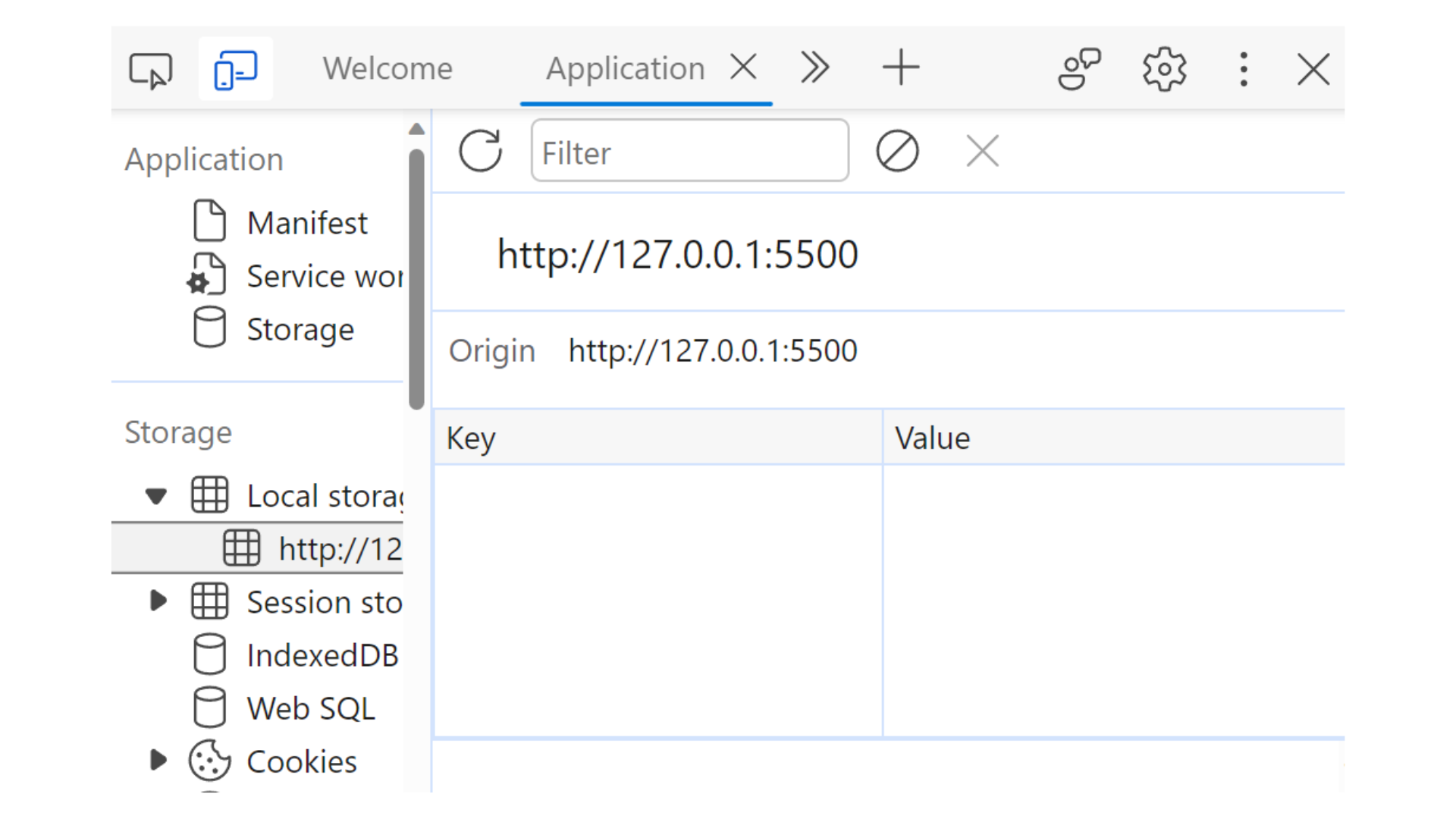
Task: Select the Session storage item
Action: click(x=325, y=602)
